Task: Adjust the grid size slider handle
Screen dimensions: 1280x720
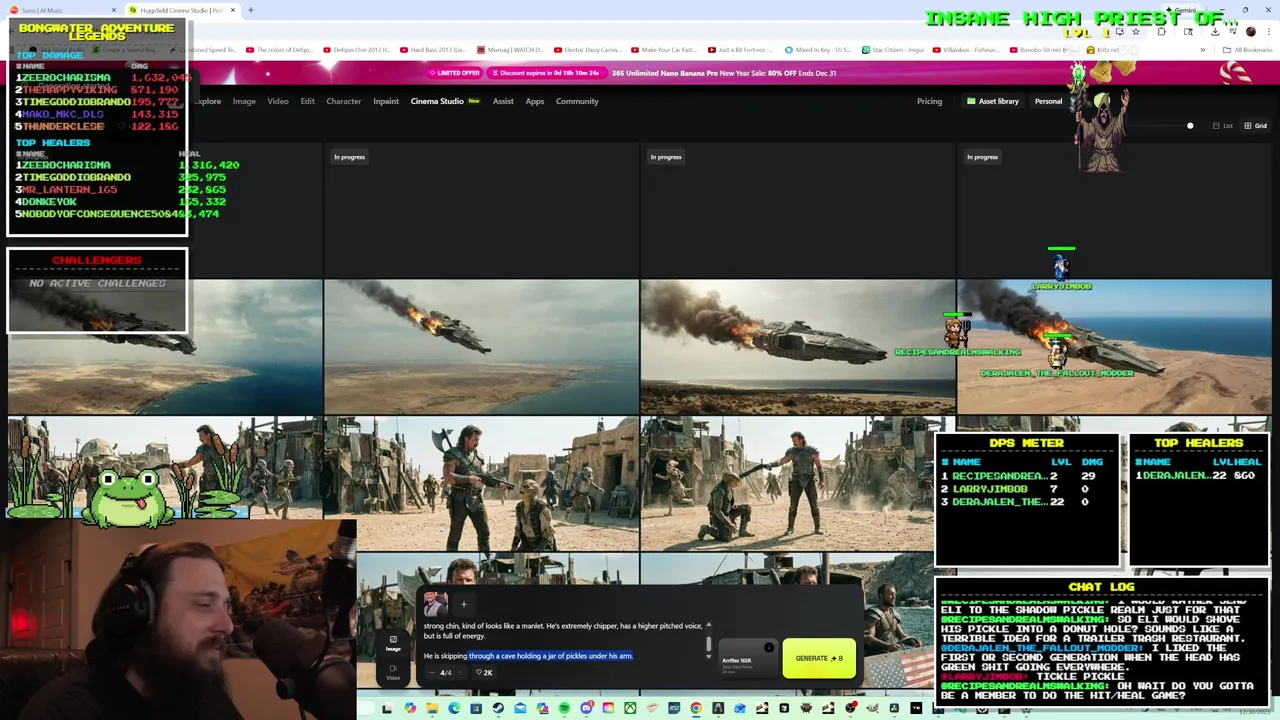Action: click(1190, 126)
